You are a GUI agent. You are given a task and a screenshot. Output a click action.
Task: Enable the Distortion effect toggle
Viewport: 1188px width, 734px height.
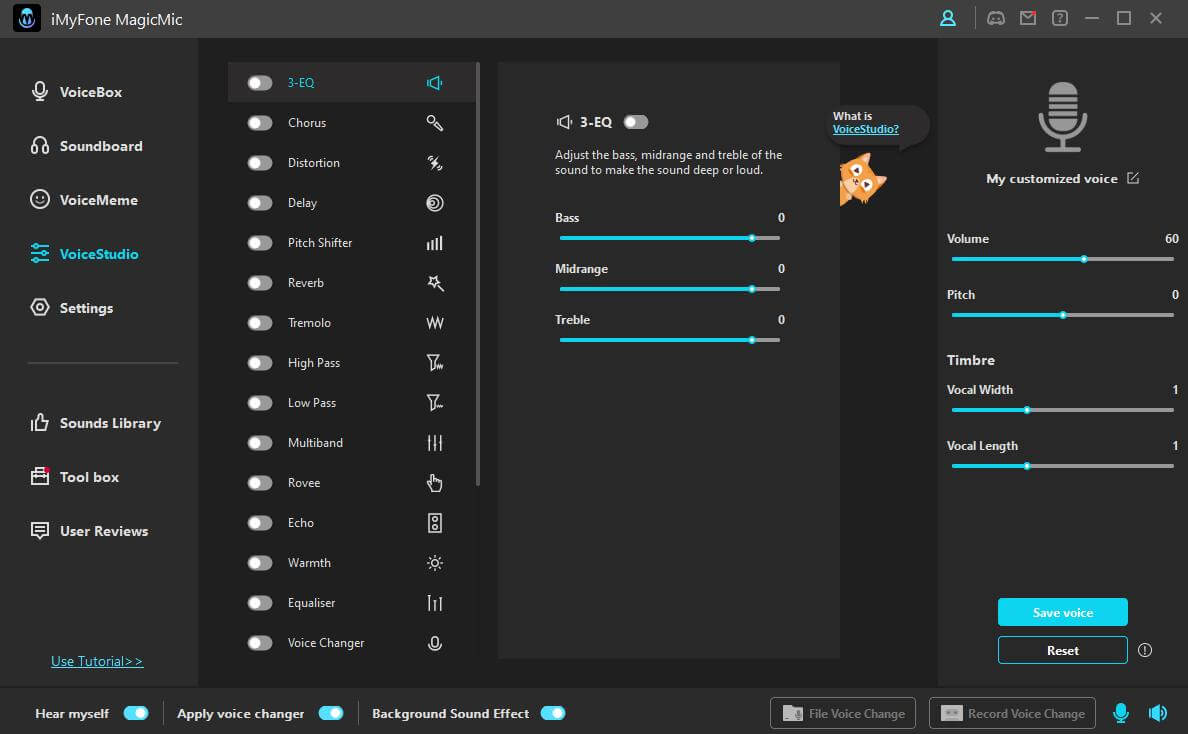(x=260, y=163)
